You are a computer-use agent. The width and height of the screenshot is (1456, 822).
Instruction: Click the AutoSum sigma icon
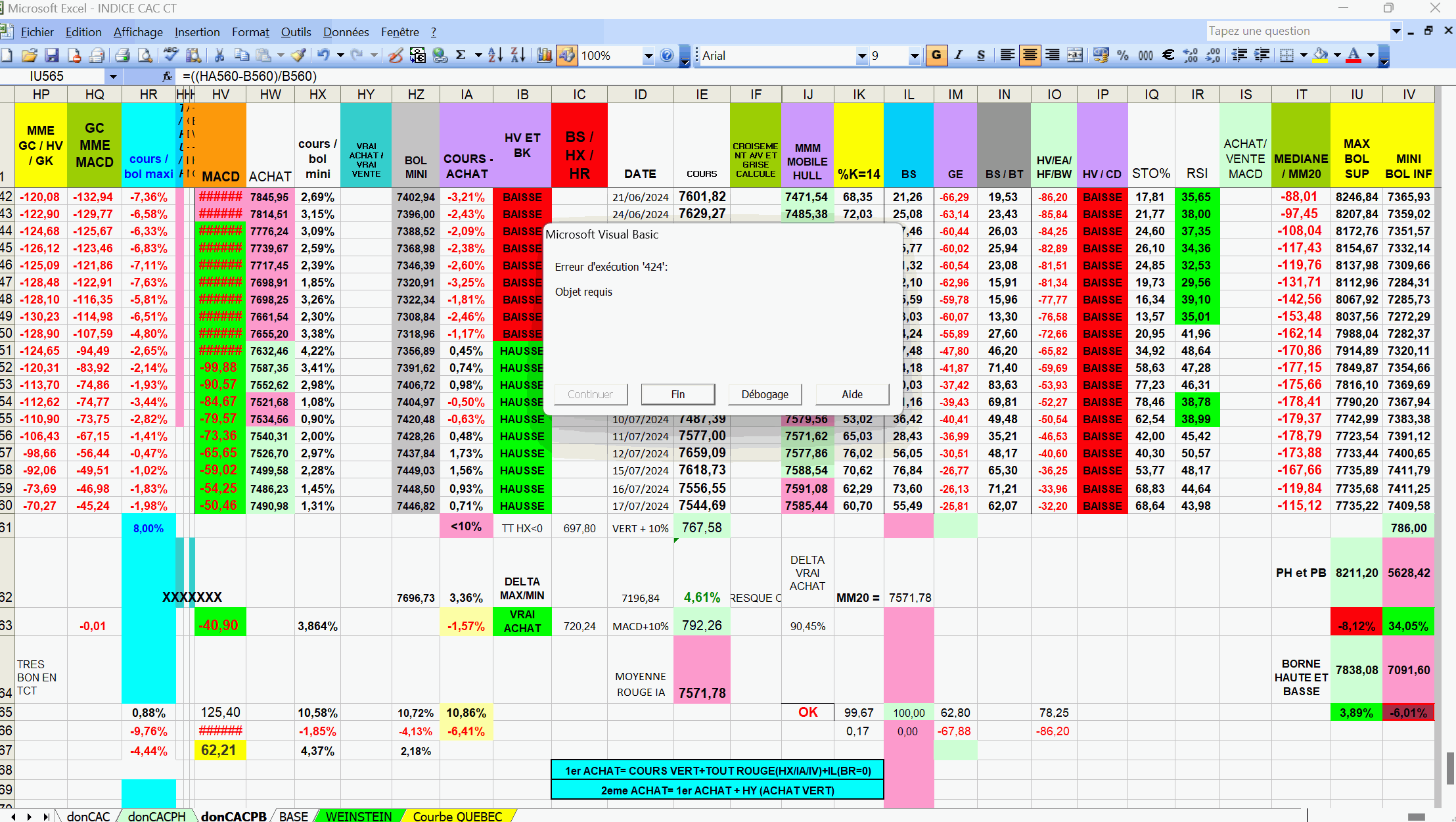click(x=461, y=56)
